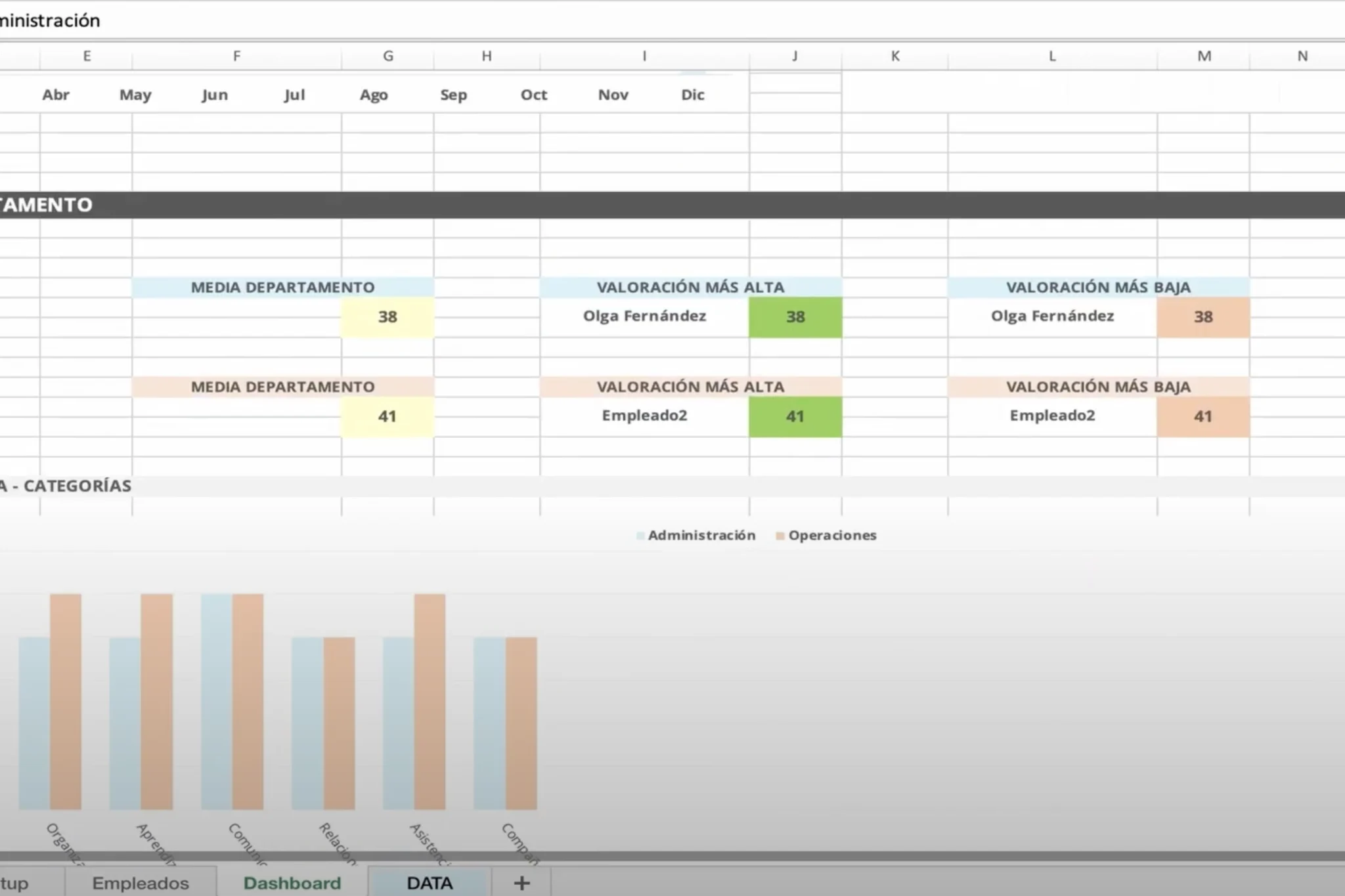Click the dark DEPARTAMENTO banner row
This screenshot has height=896, width=1345.
pos(672,205)
